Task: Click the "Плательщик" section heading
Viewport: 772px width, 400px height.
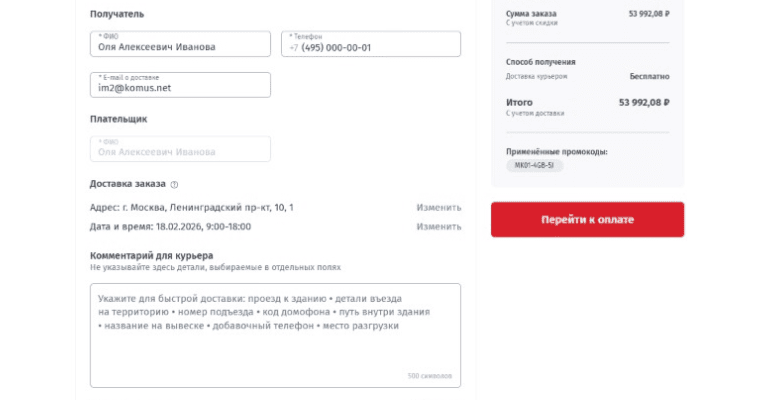Action: pyautogui.click(x=118, y=119)
